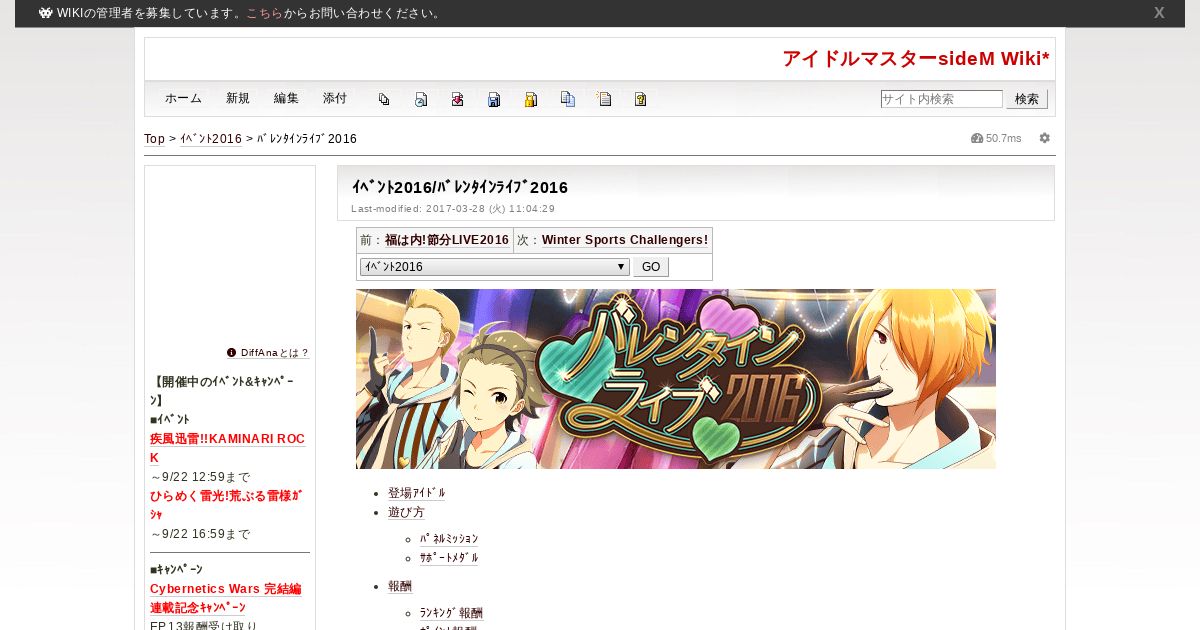Click the gauge icon beside 50.7ms
1200x630 pixels.
977,138
